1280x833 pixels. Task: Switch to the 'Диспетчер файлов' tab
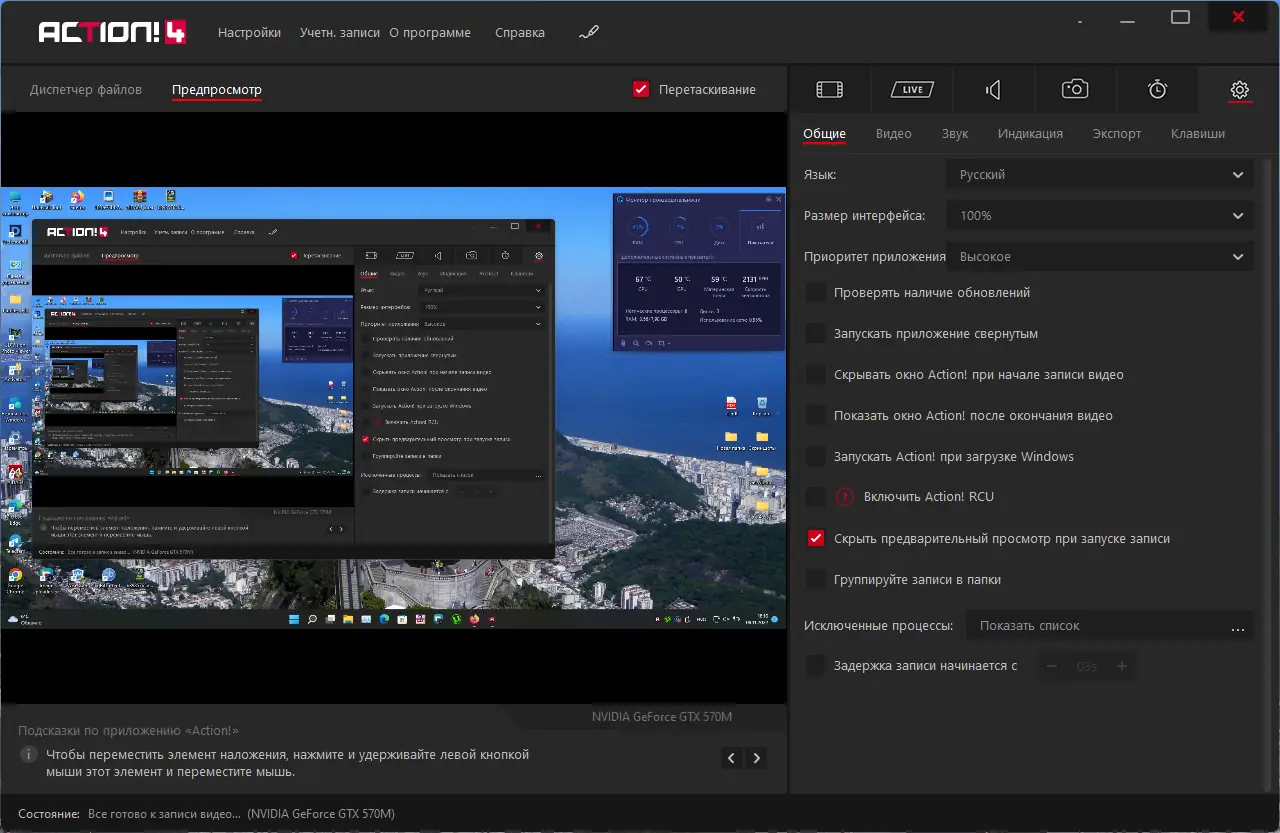[86, 90]
